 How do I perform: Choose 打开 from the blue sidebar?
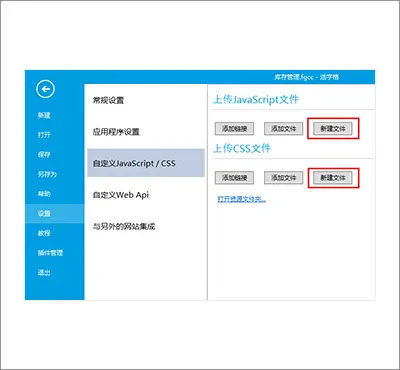coord(44,135)
